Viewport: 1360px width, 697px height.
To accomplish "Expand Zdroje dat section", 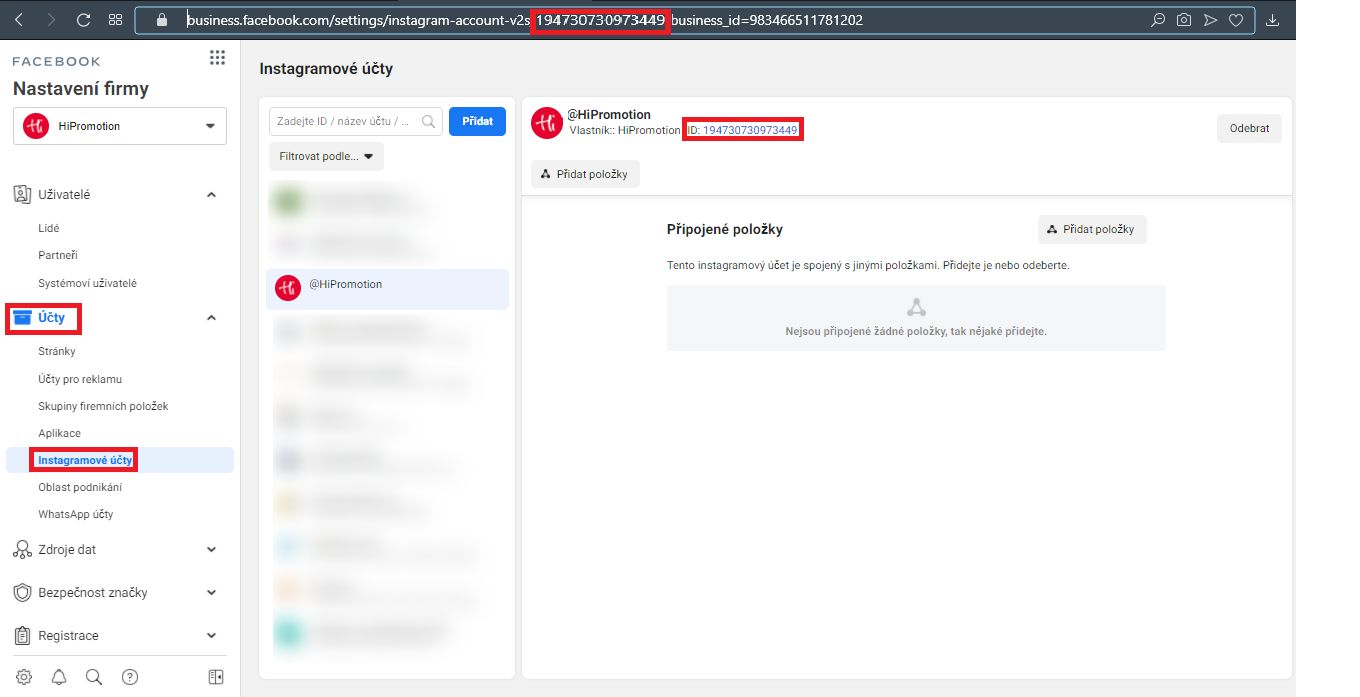I will (211, 549).
